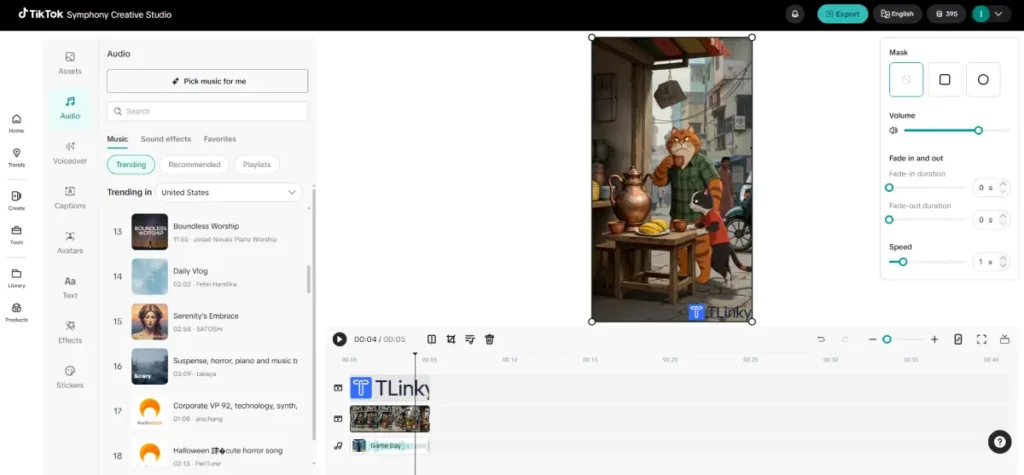Open the Products section
The height and width of the screenshot is (475, 1024).
[x=16, y=312]
